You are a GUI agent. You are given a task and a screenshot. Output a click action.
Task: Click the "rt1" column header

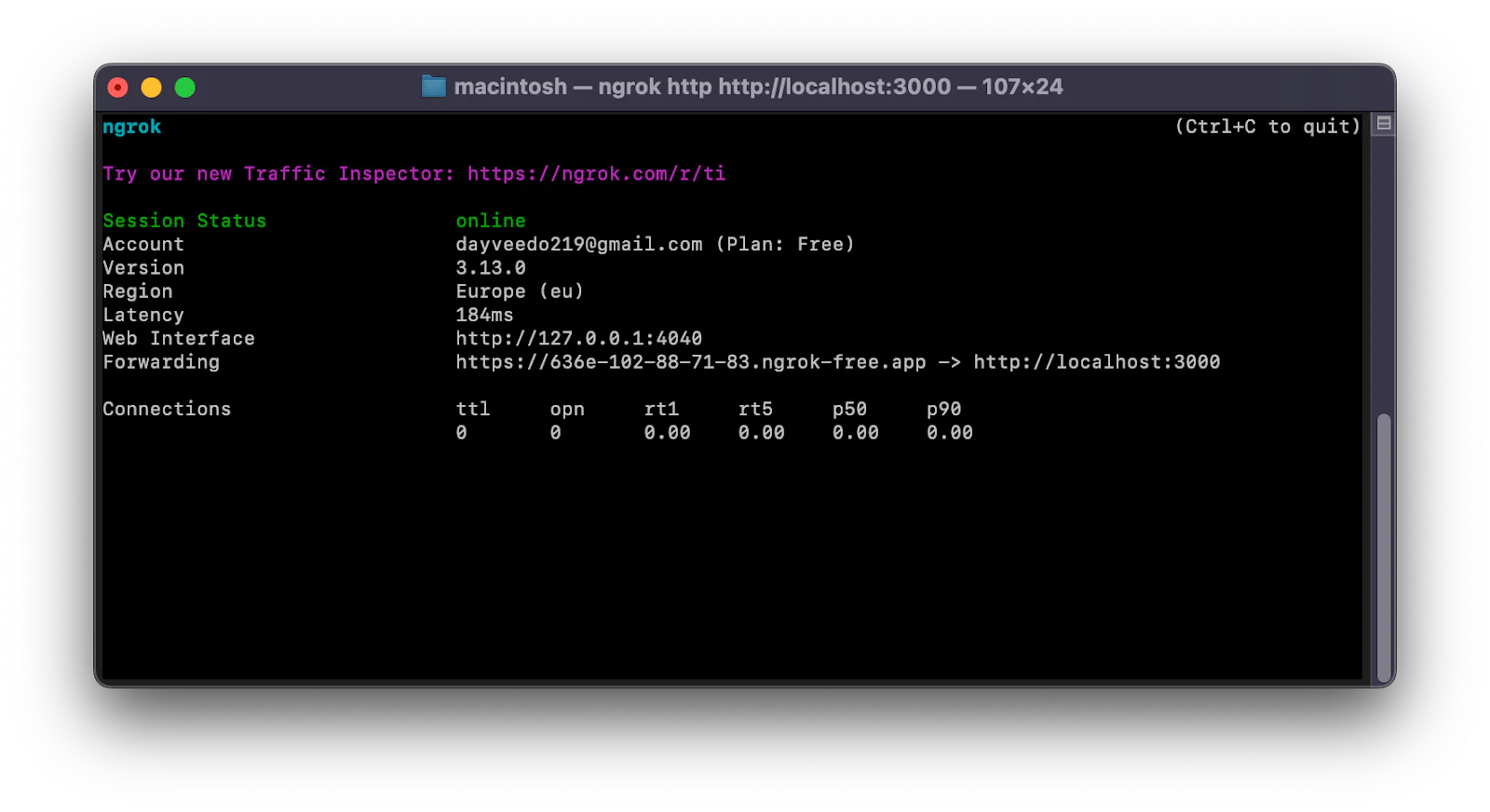(x=661, y=409)
